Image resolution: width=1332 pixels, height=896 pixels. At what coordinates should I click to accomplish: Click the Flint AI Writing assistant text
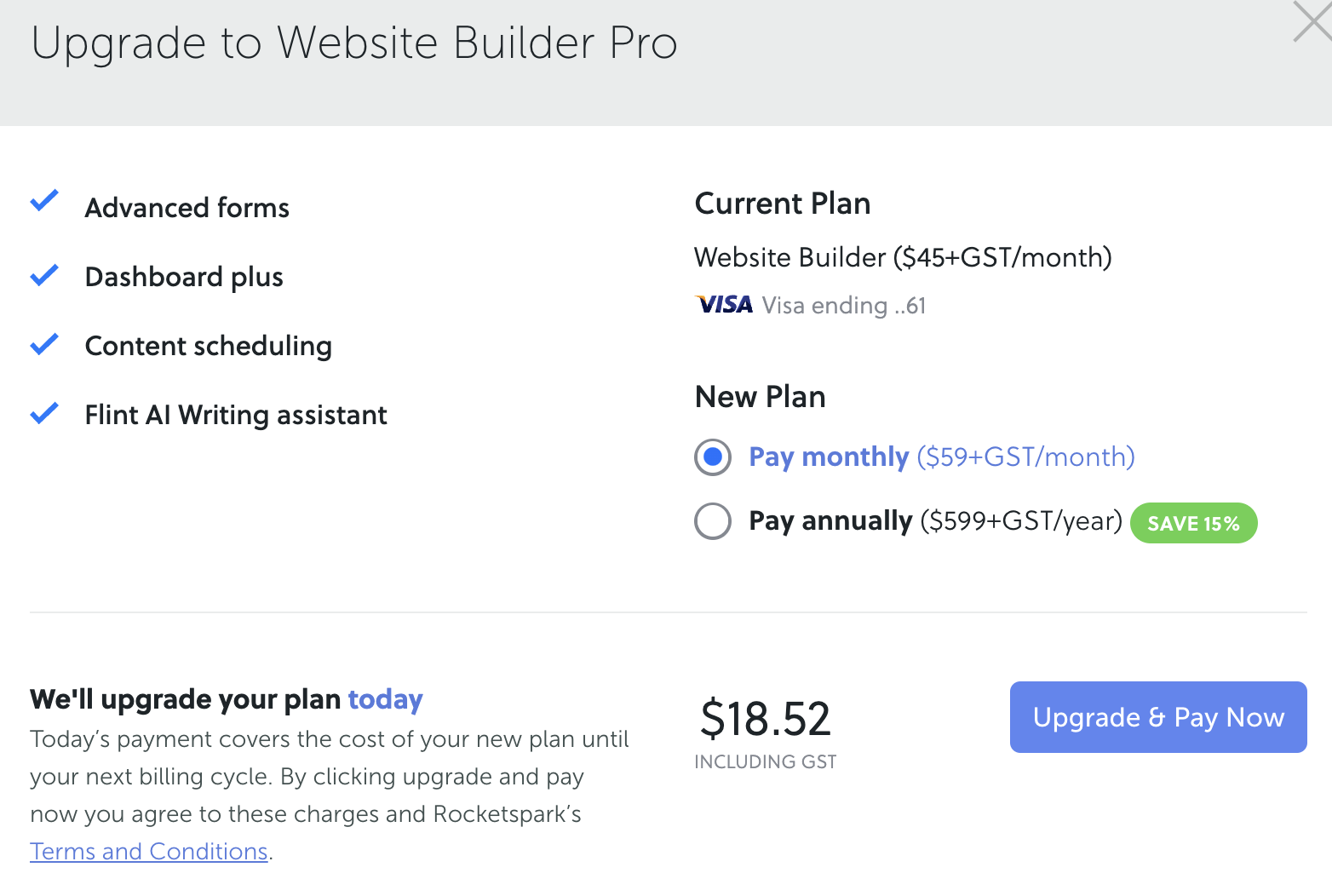click(x=236, y=416)
